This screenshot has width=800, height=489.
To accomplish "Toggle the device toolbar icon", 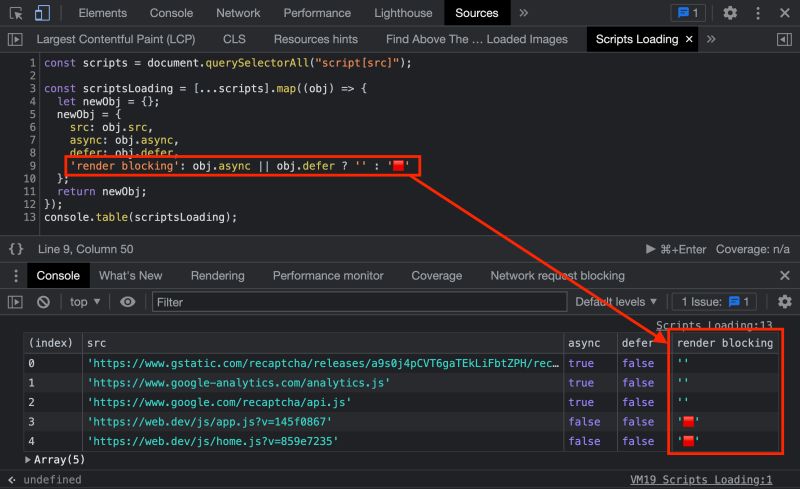I will click(x=42, y=13).
